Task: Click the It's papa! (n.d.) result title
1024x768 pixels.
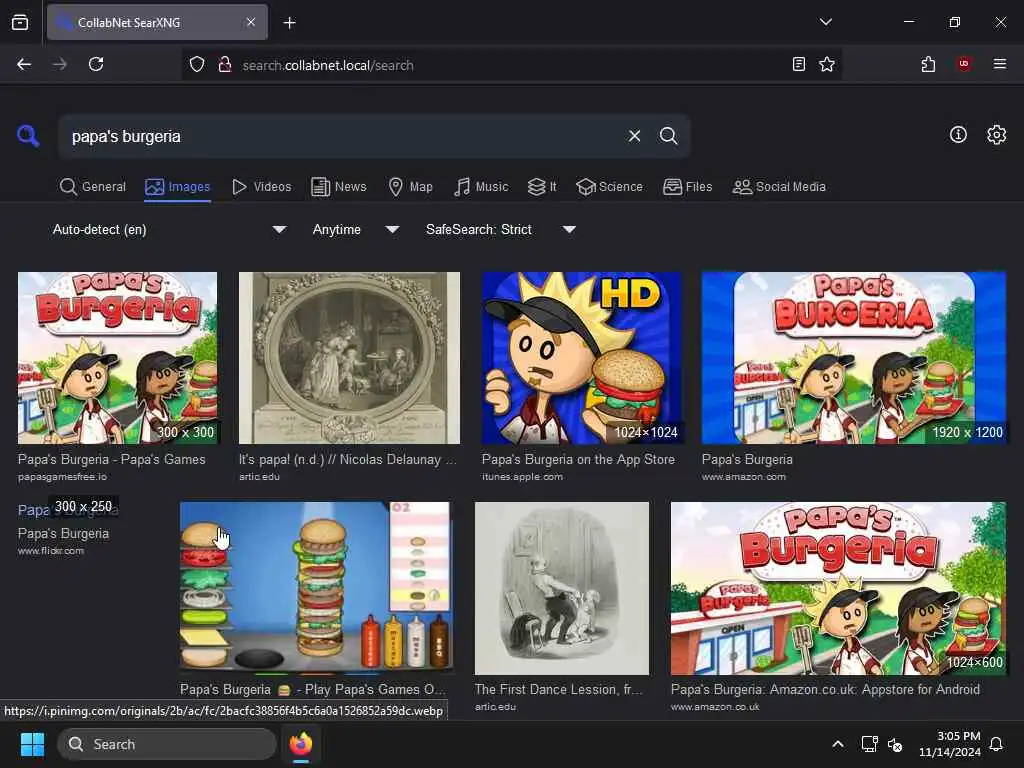Action: click(347, 459)
